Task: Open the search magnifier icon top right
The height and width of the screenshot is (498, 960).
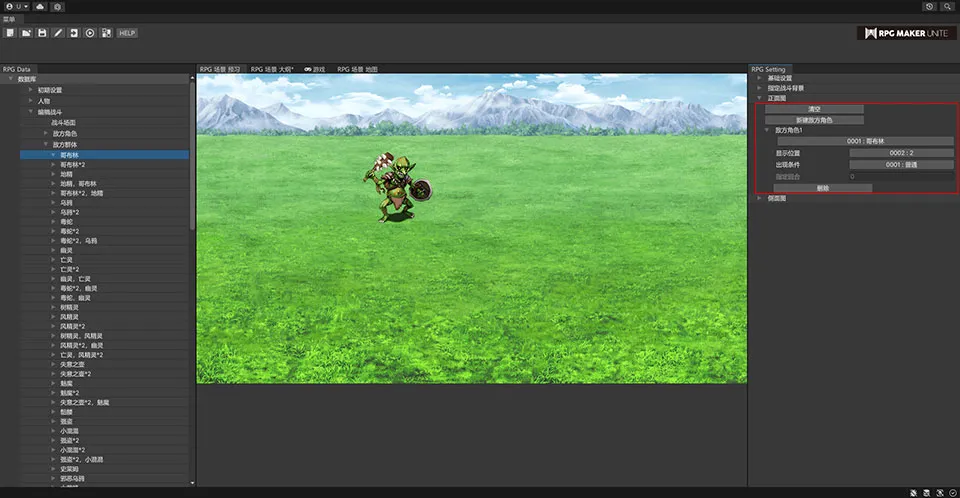Action: [947, 6]
